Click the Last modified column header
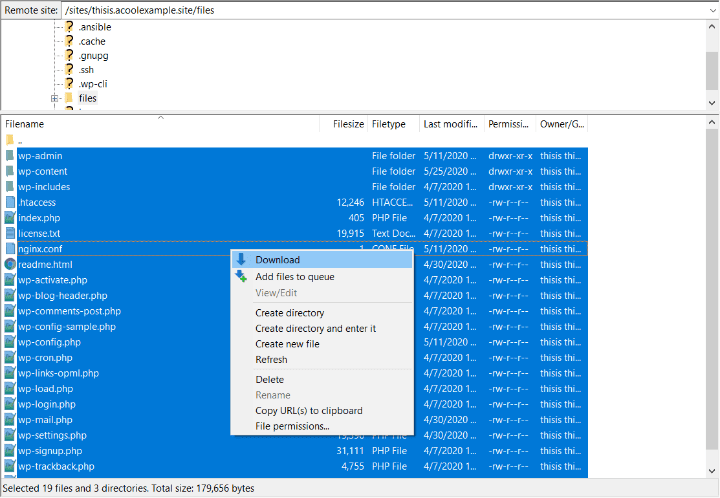Screen dimensions: 720x498 tap(450, 124)
